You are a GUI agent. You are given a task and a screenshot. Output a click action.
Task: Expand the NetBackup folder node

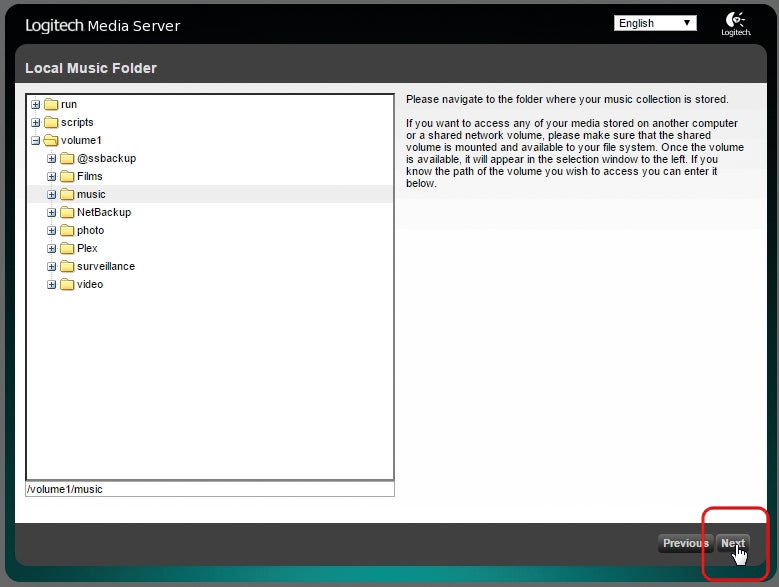(51, 213)
